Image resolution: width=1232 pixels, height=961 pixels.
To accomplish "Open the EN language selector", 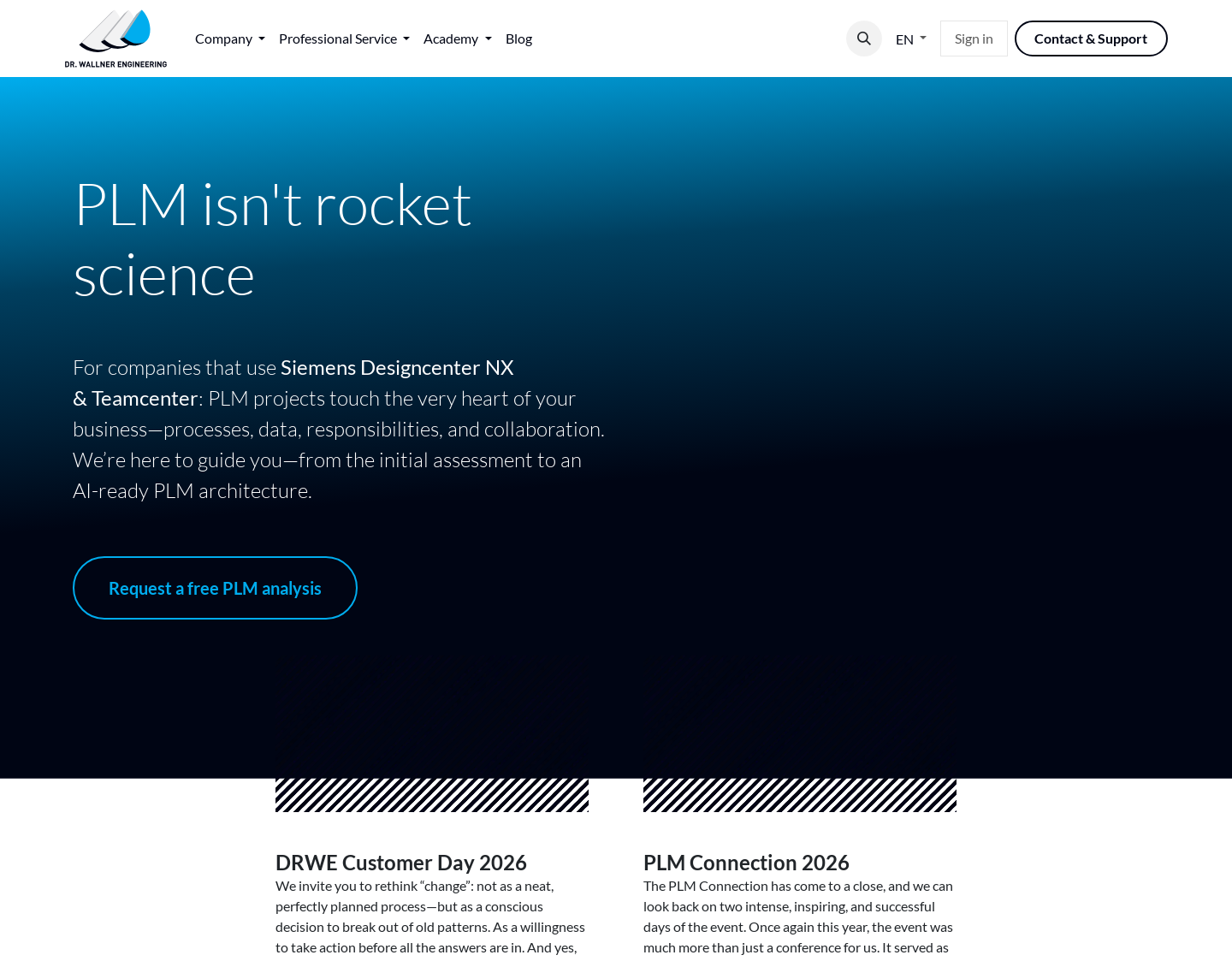I will (x=911, y=39).
